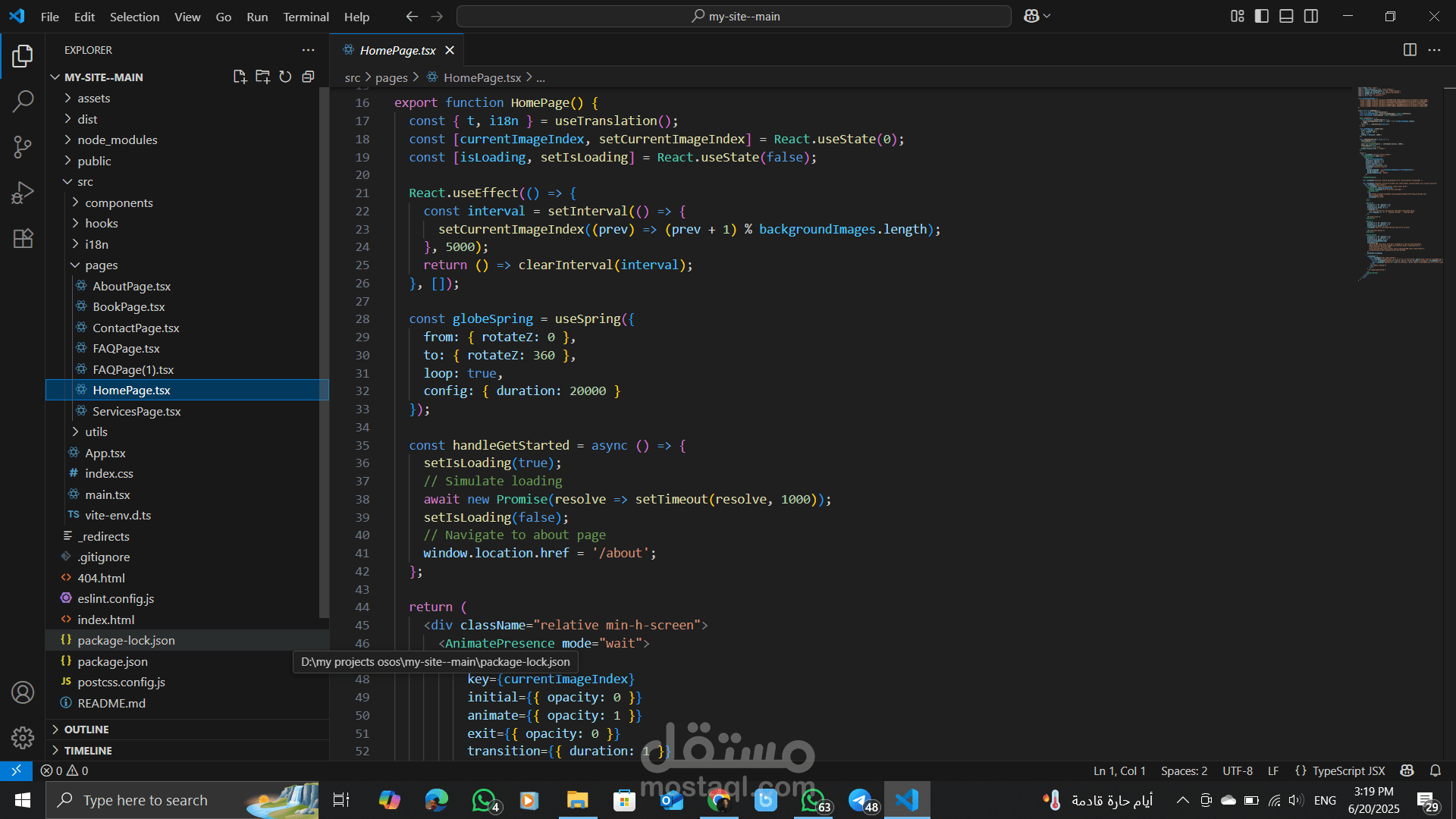Image resolution: width=1456 pixels, height=819 pixels.
Task: Toggle primary side bar visibility
Action: coord(1262,16)
